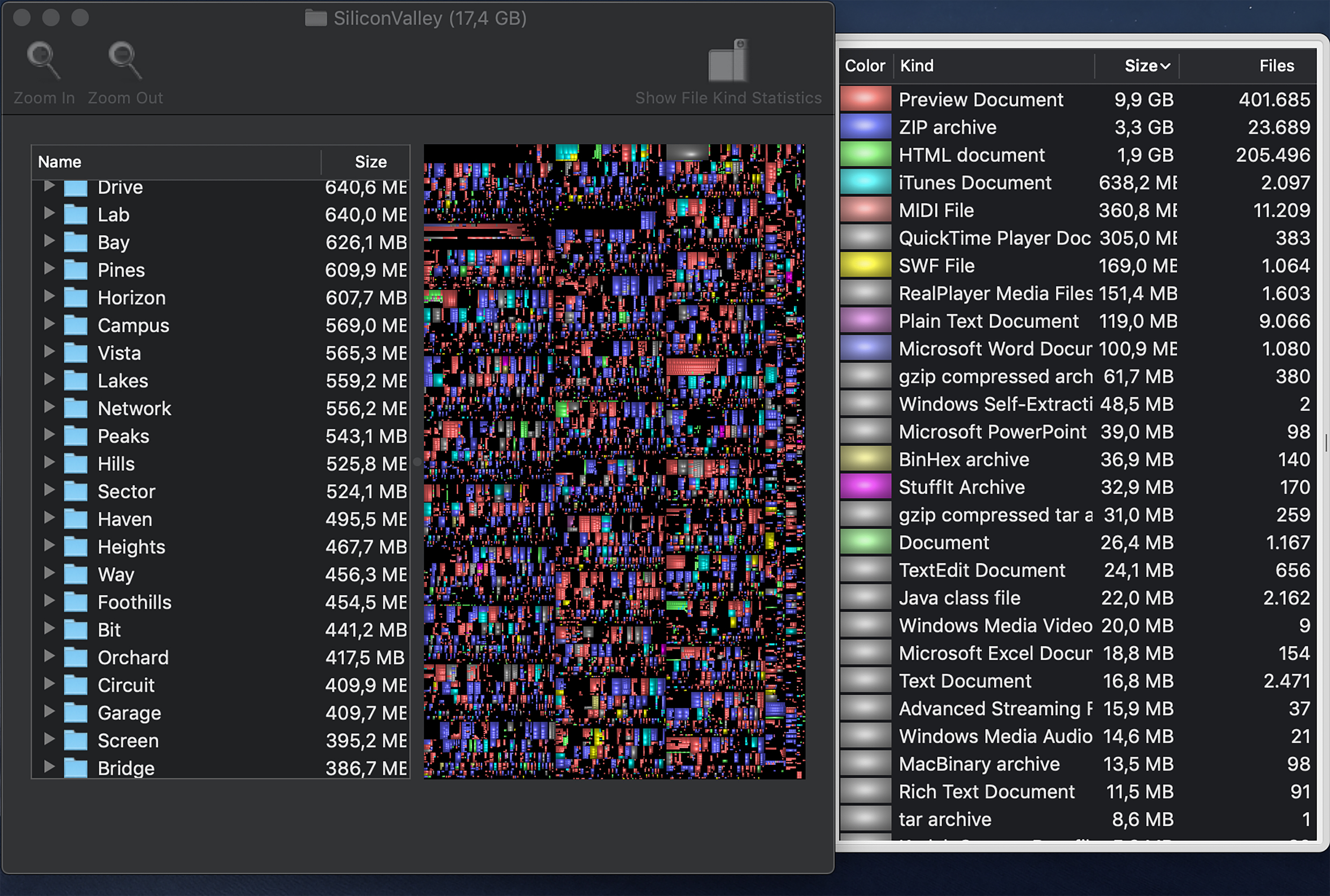Click the Horizon folder icon

coord(76,298)
